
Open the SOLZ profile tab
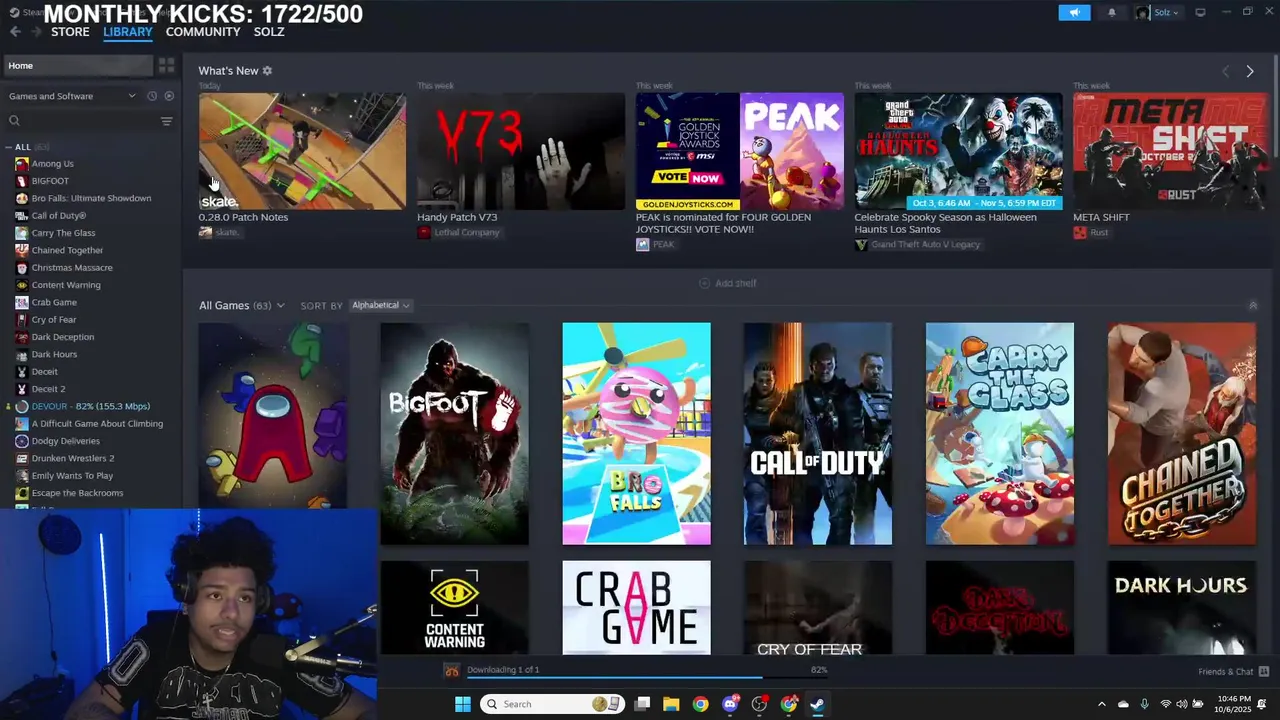point(269,32)
